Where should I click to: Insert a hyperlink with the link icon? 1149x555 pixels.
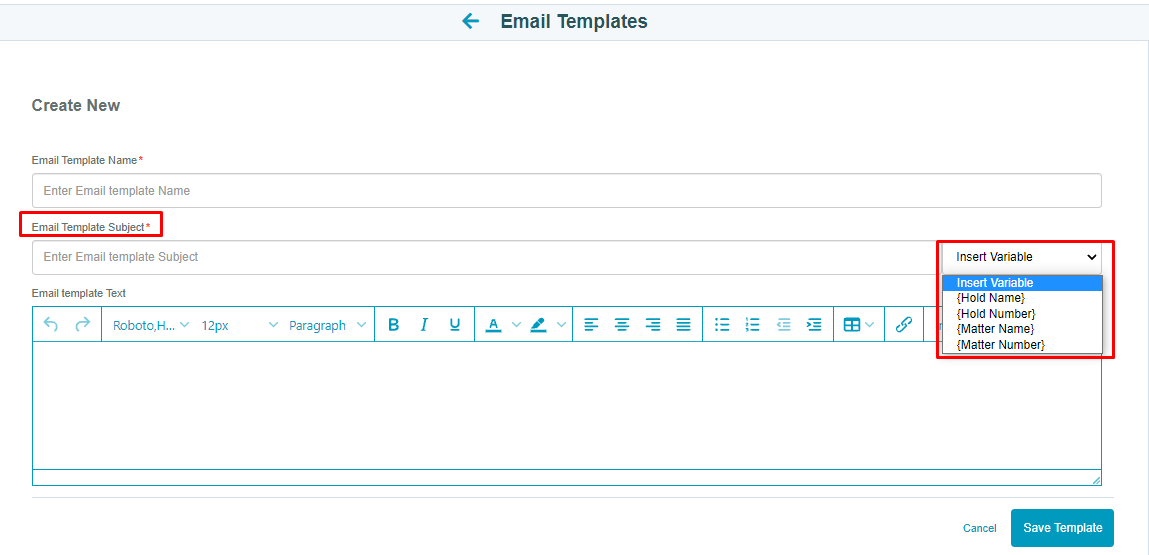(x=904, y=325)
